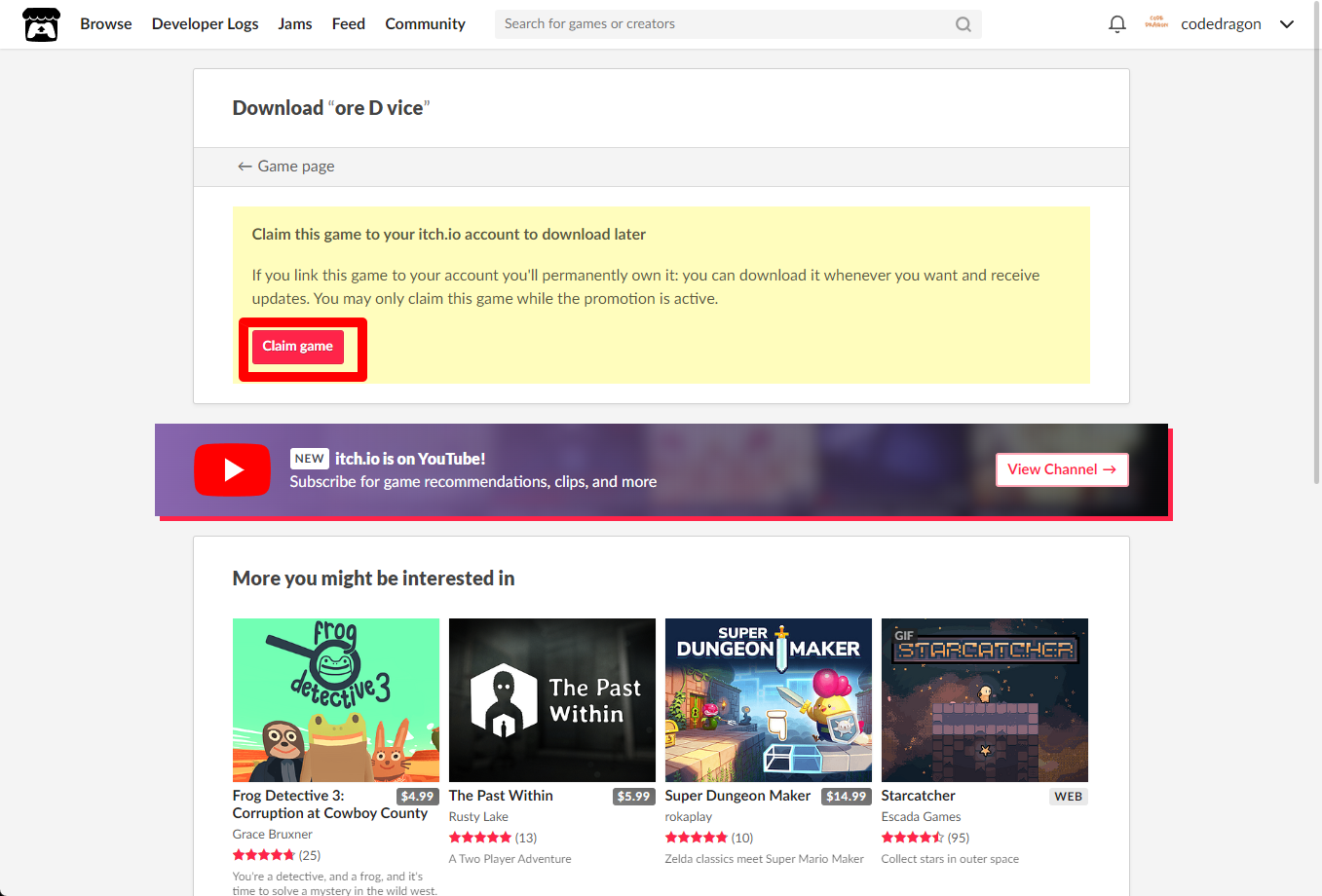This screenshot has height=896, width=1322.
Task: Click The Past Within star rating
Action: (x=480, y=838)
